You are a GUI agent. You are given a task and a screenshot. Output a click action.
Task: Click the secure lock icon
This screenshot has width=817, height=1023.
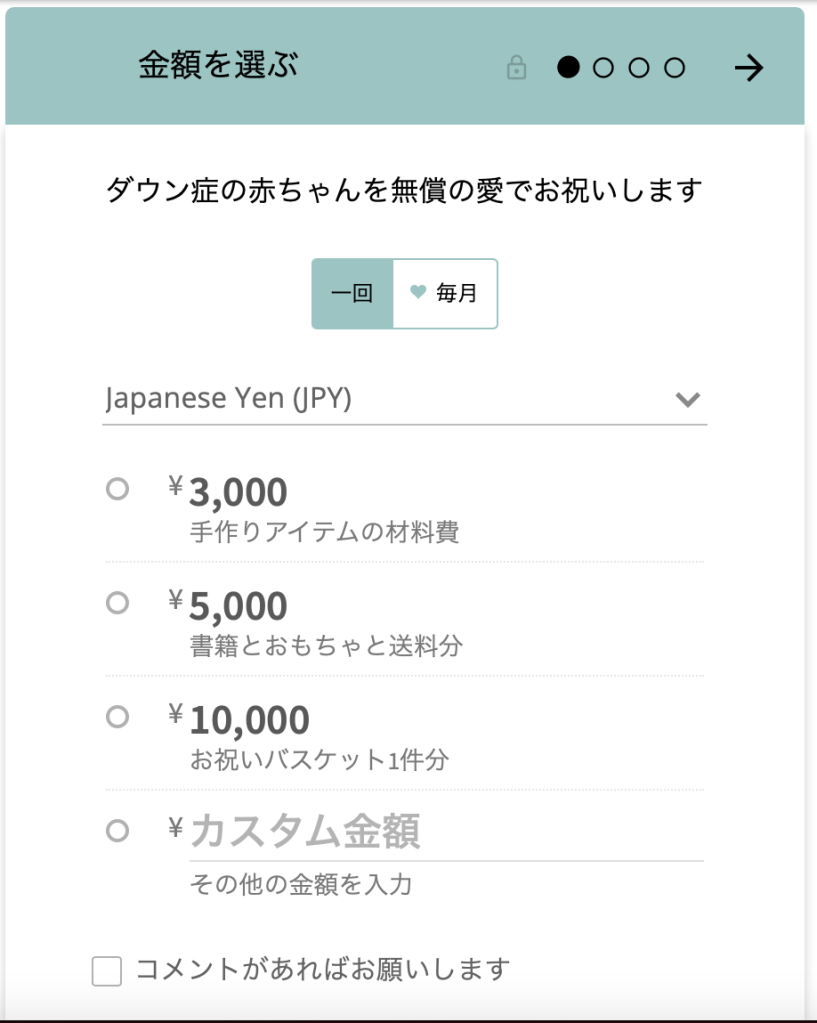[x=516, y=68]
